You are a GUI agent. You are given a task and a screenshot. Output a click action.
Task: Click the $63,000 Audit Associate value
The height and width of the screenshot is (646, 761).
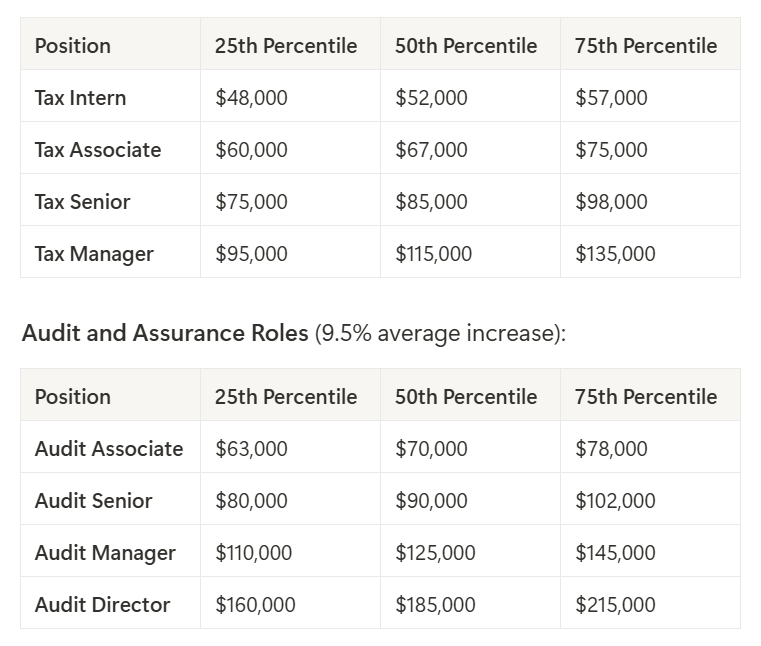[x=251, y=449]
